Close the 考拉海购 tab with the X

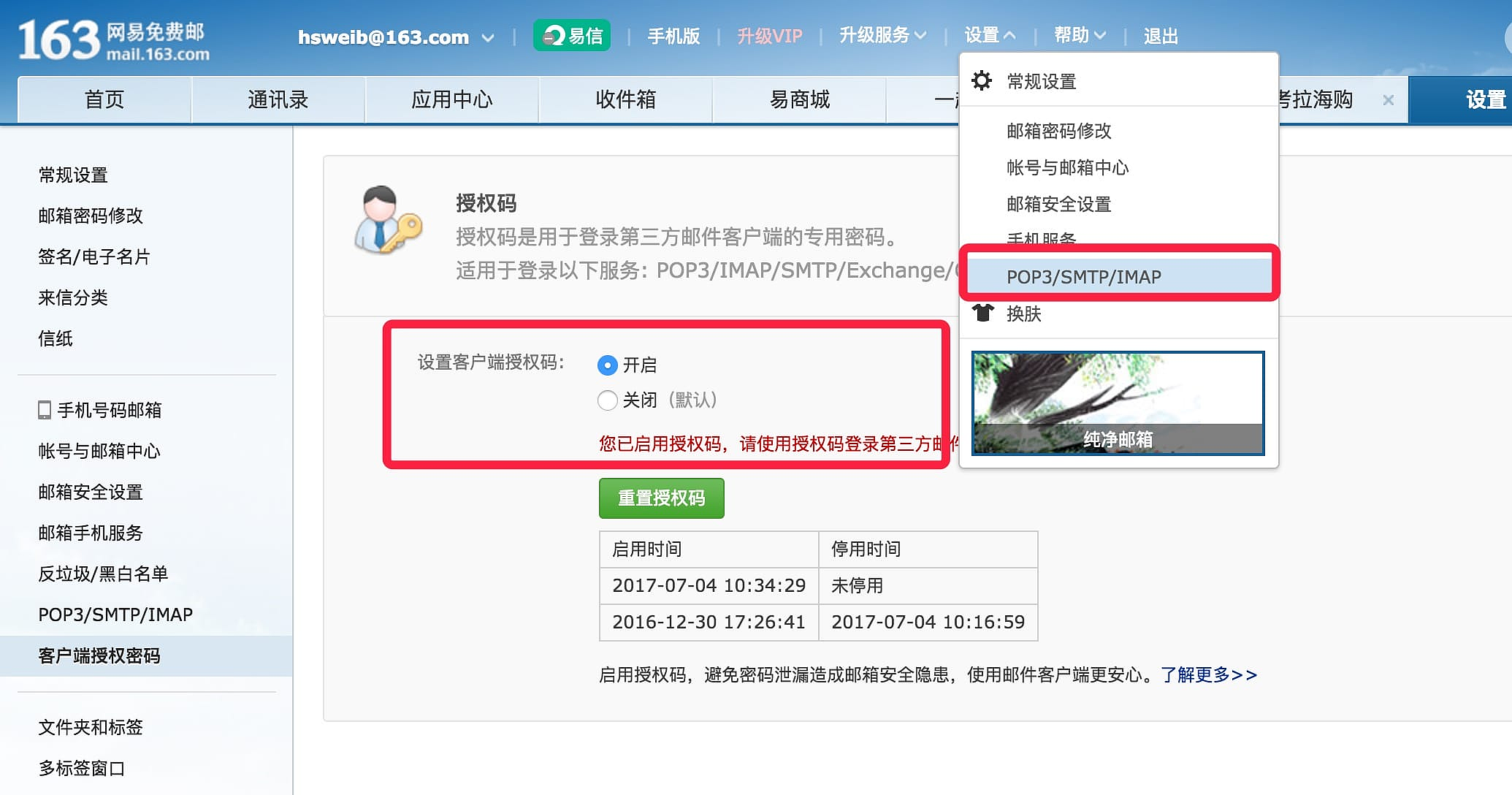[1388, 100]
